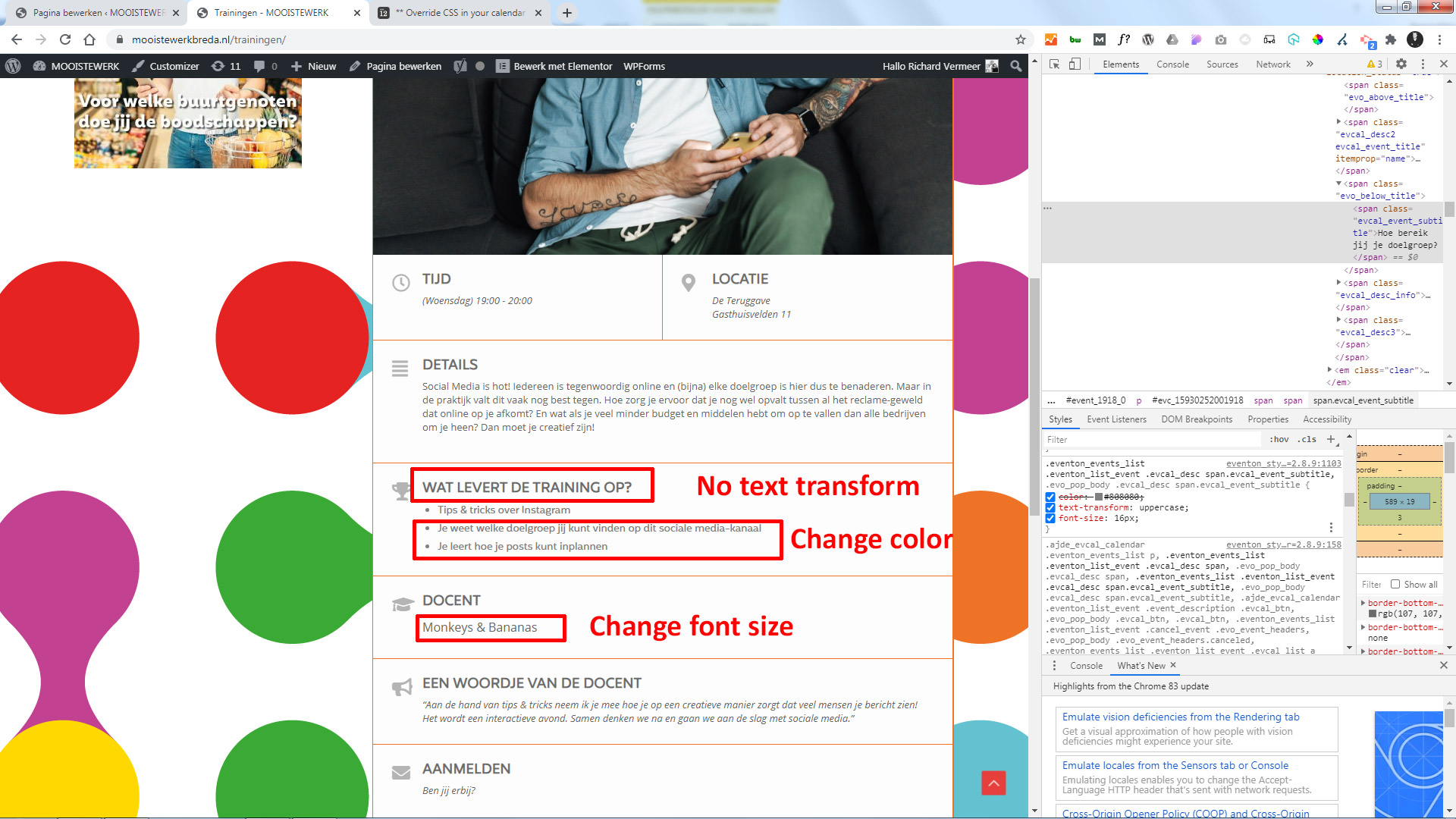1456x819 pixels.
Task: Expand the evcal_desc2 evcal_event_title span node
Action: (1338, 122)
